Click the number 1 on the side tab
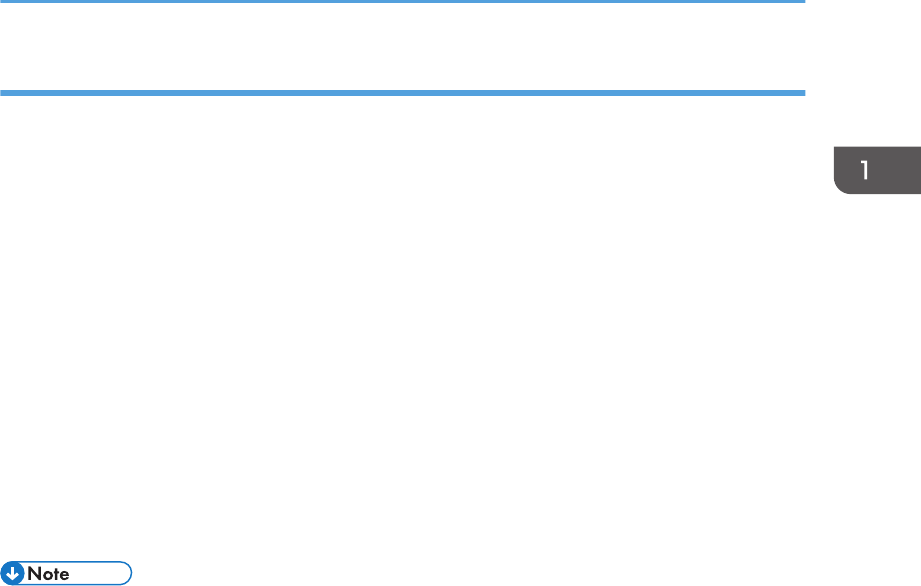 pyautogui.click(x=865, y=170)
